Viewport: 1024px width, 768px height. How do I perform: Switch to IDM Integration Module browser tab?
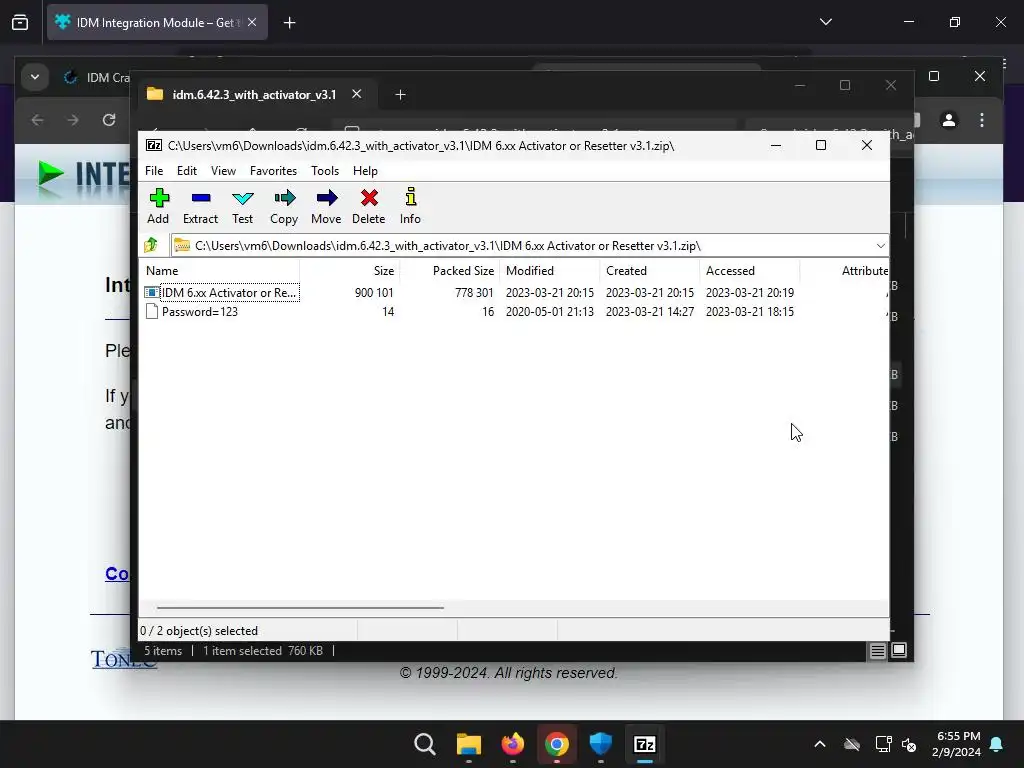click(x=157, y=23)
